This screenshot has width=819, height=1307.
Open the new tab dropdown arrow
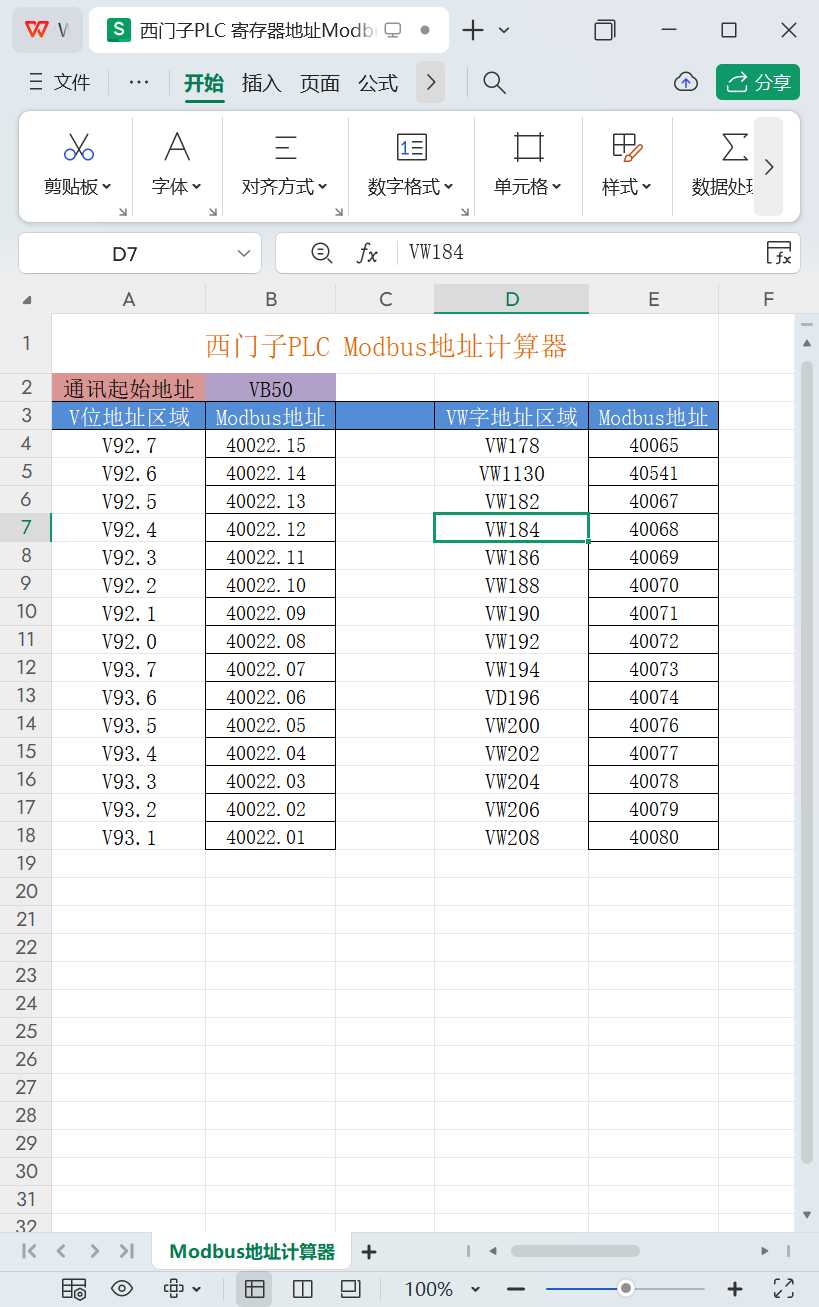tap(504, 30)
